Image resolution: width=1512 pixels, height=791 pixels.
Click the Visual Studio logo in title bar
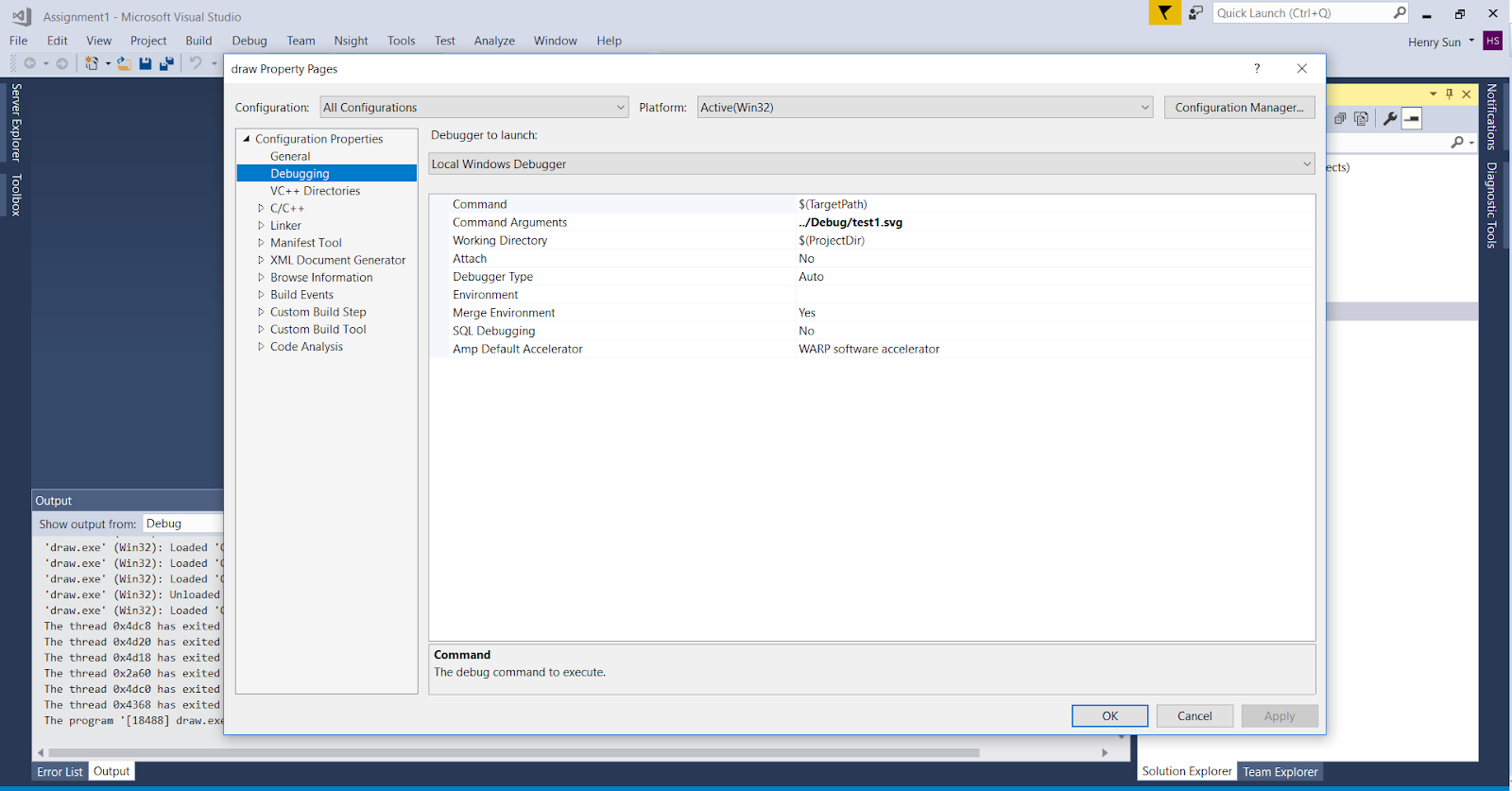(x=21, y=16)
